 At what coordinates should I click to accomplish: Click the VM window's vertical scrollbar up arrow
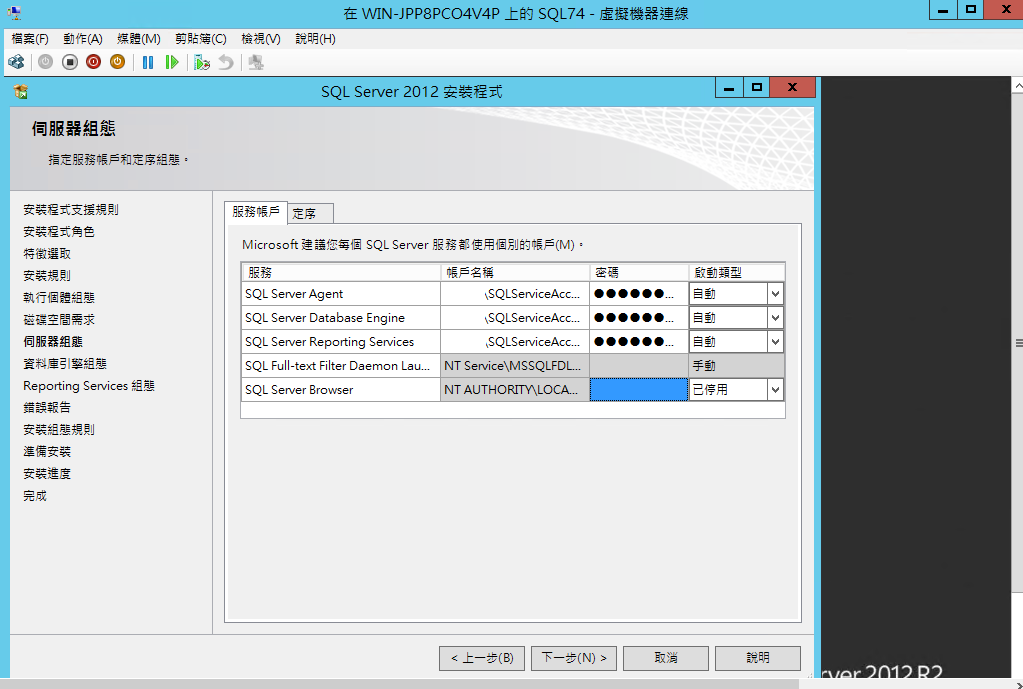point(1018,85)
